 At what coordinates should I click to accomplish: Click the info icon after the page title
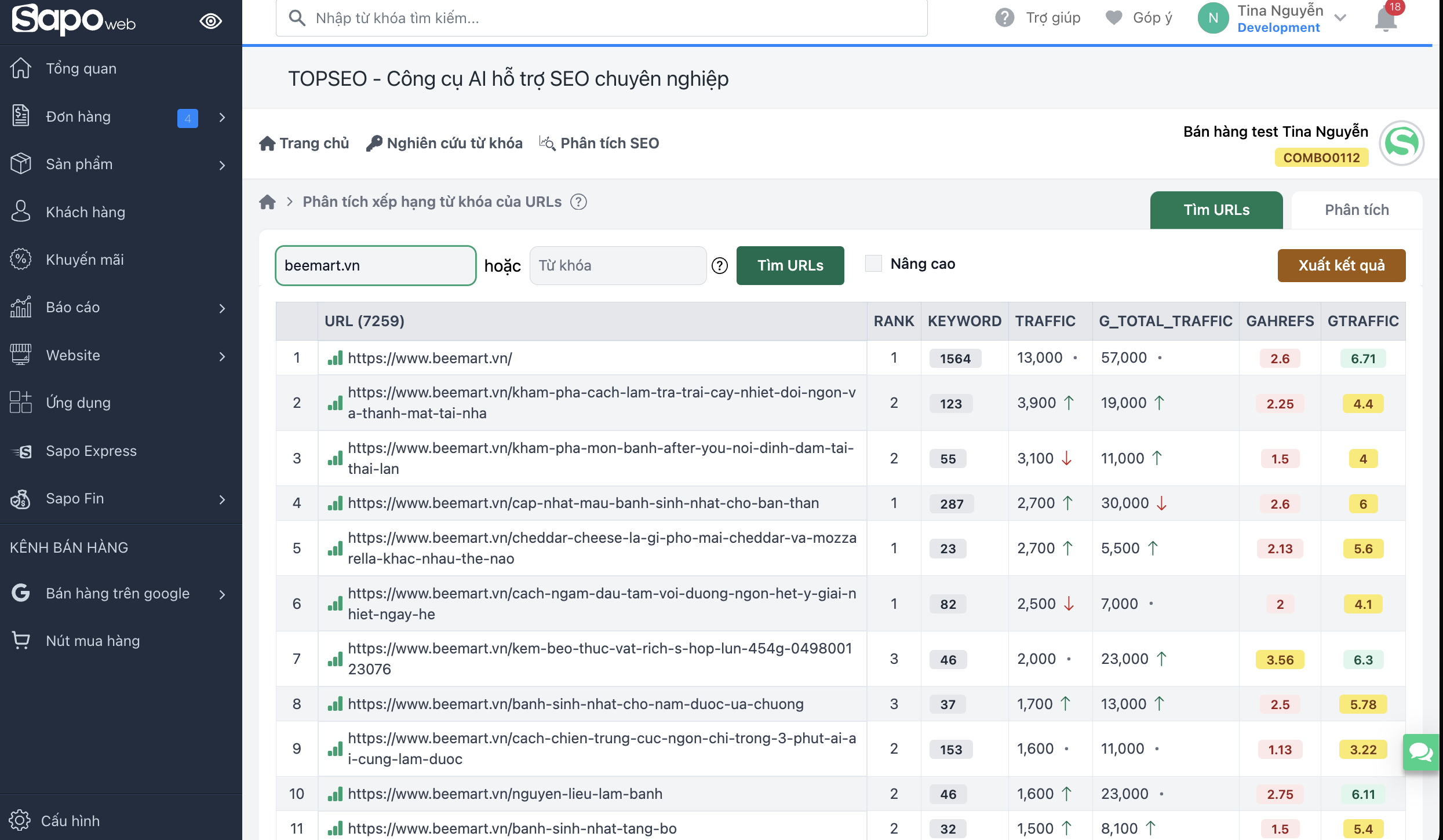[x=578, y=202]
